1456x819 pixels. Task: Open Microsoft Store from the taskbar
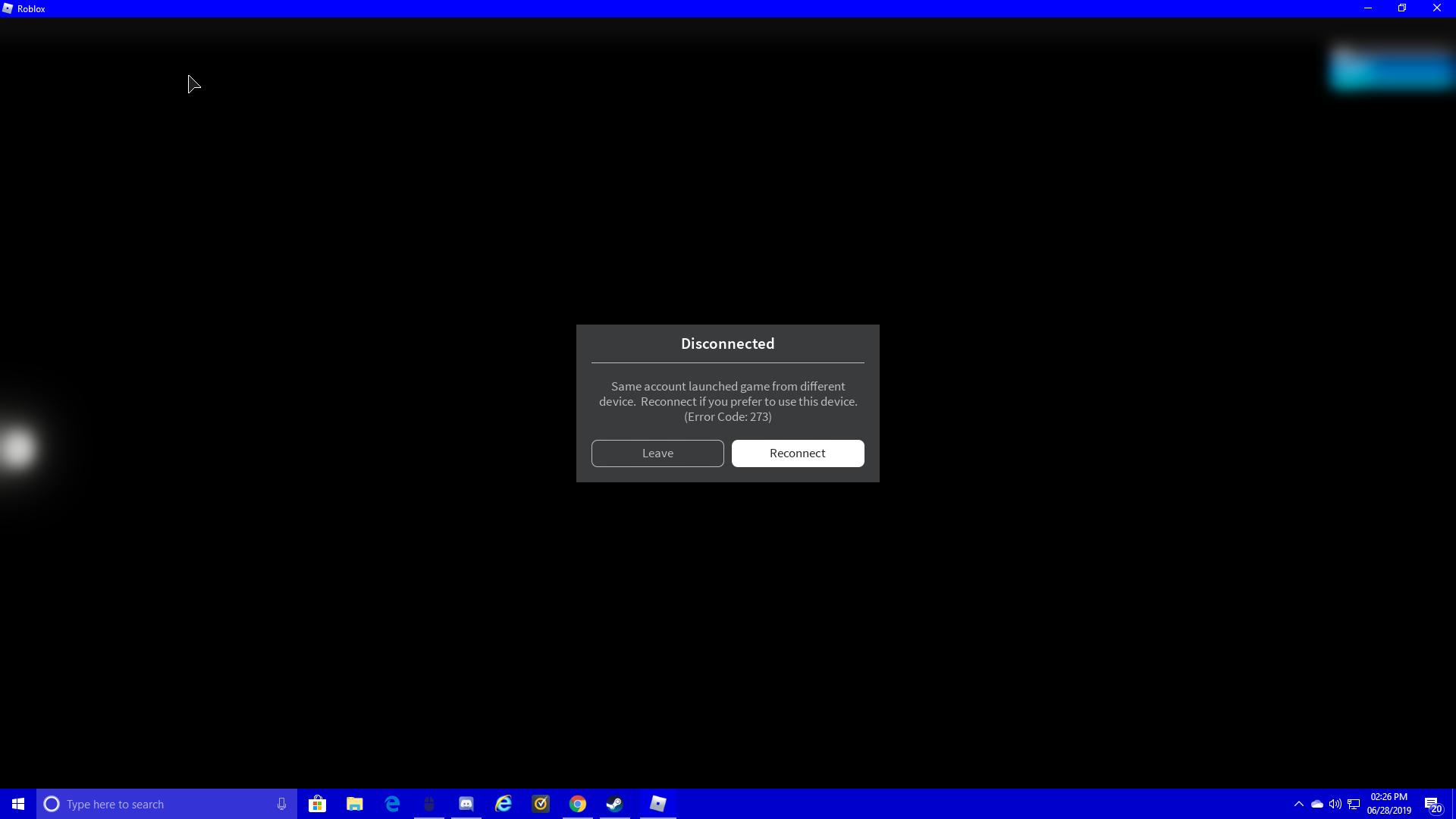coord(317,804)
